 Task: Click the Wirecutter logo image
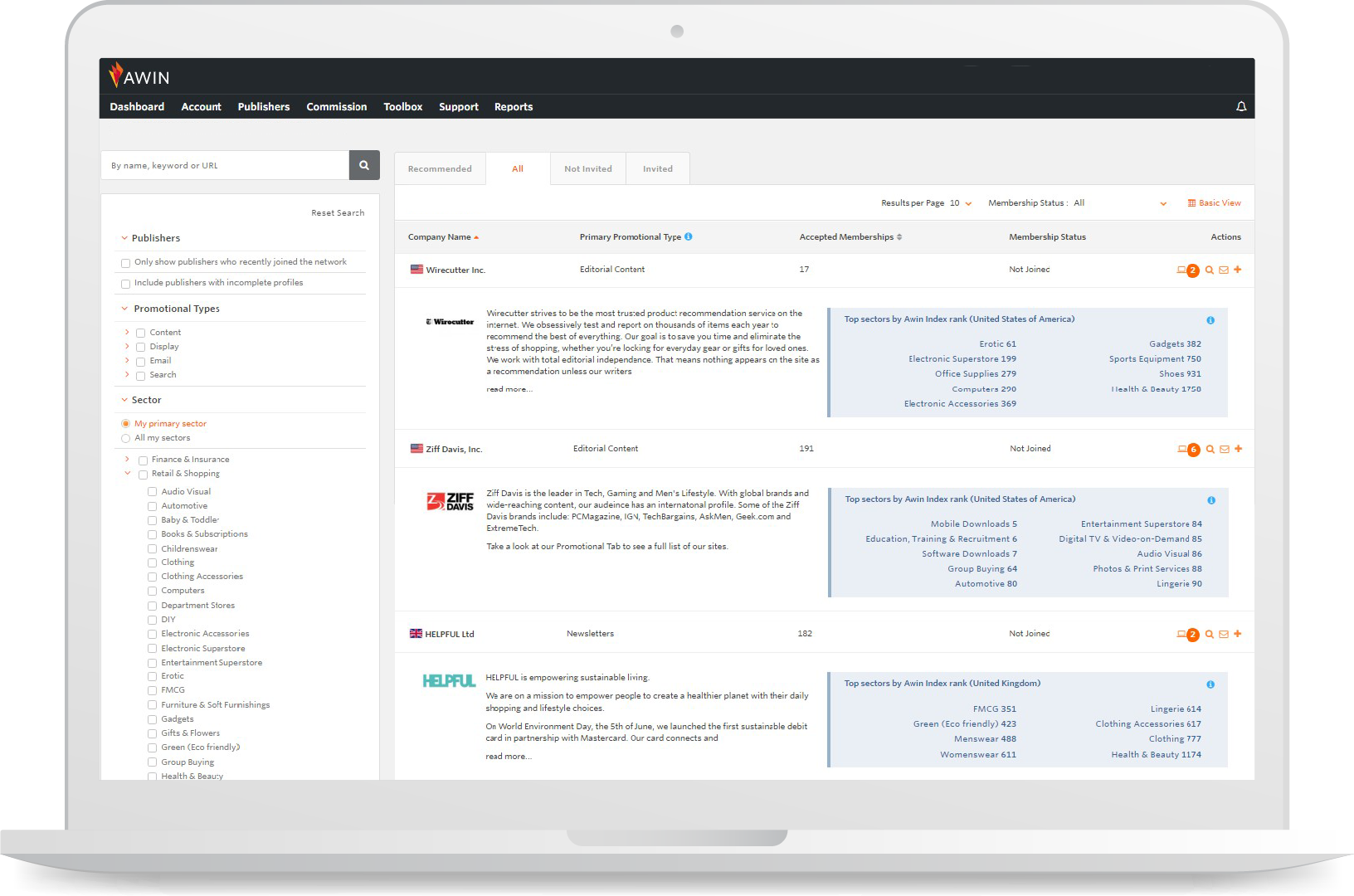[x=450, y=322]
